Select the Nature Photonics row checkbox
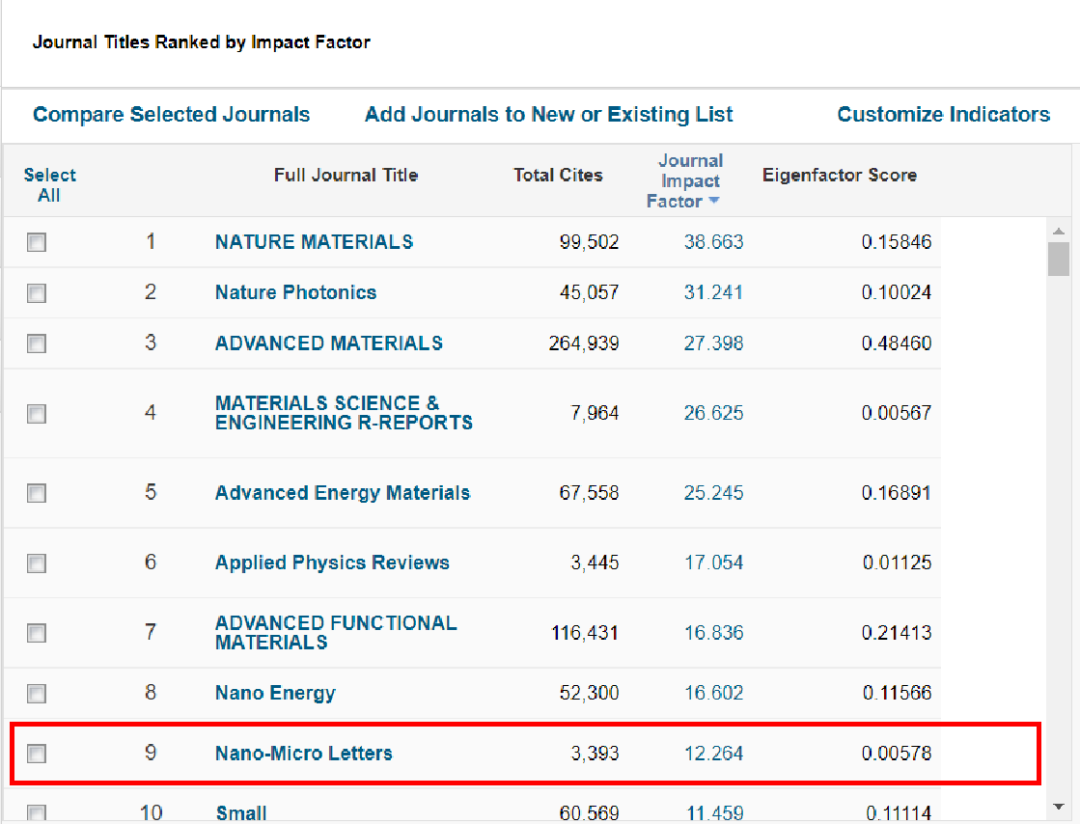 point(37,293)
